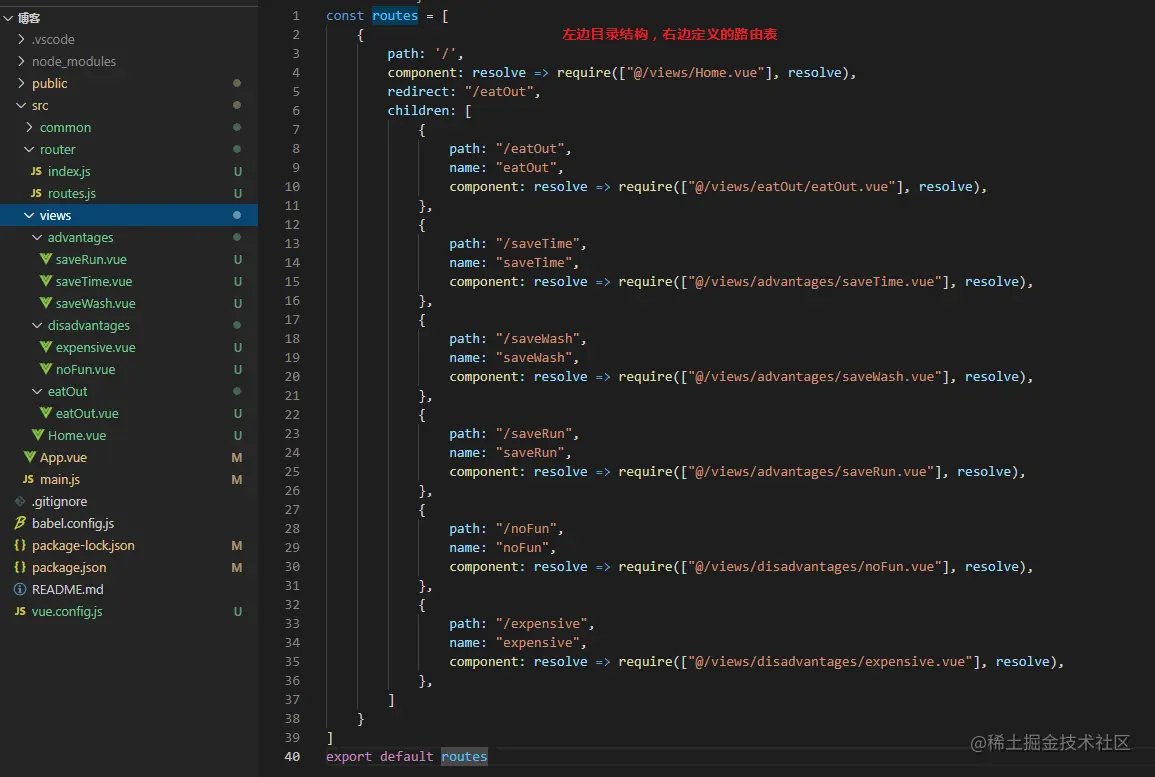The image size is (1155, 777).
Task: Expand the common folder chevron
Action: pyautogui.click(x=29, y=127)
